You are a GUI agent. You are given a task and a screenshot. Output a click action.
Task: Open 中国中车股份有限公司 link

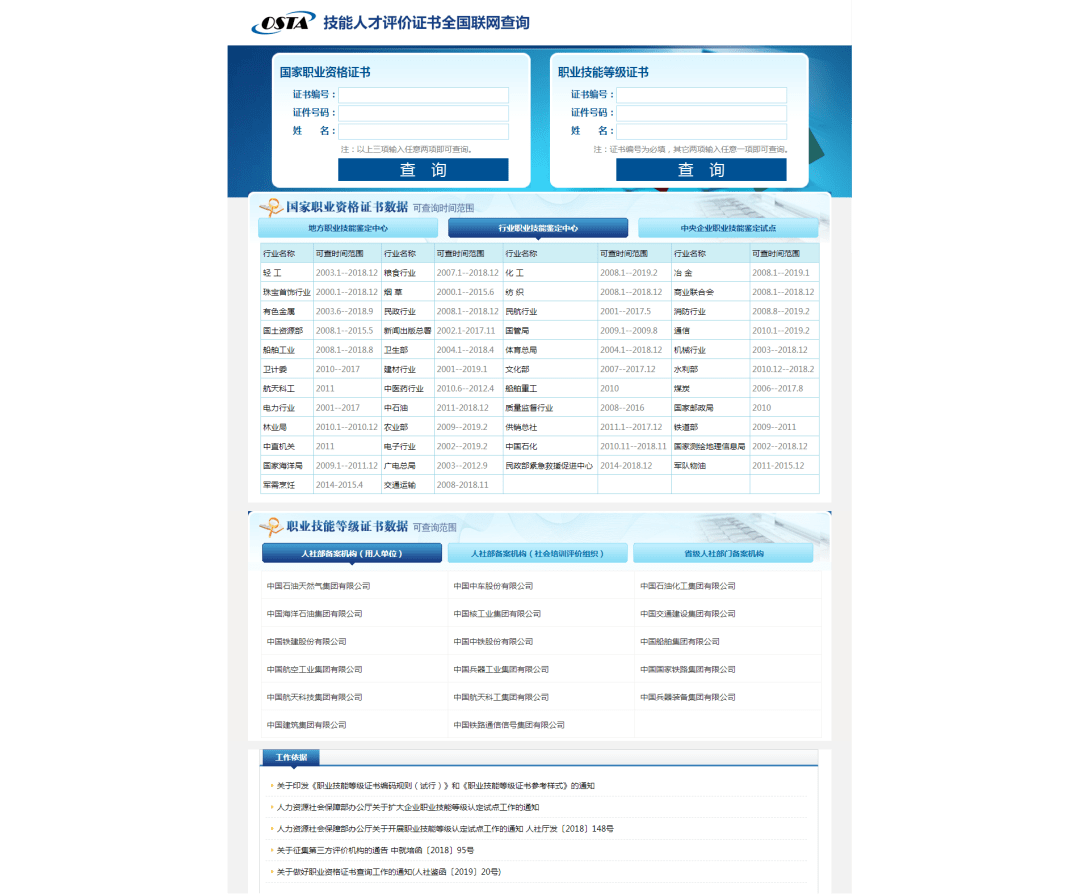pos(493,586)
